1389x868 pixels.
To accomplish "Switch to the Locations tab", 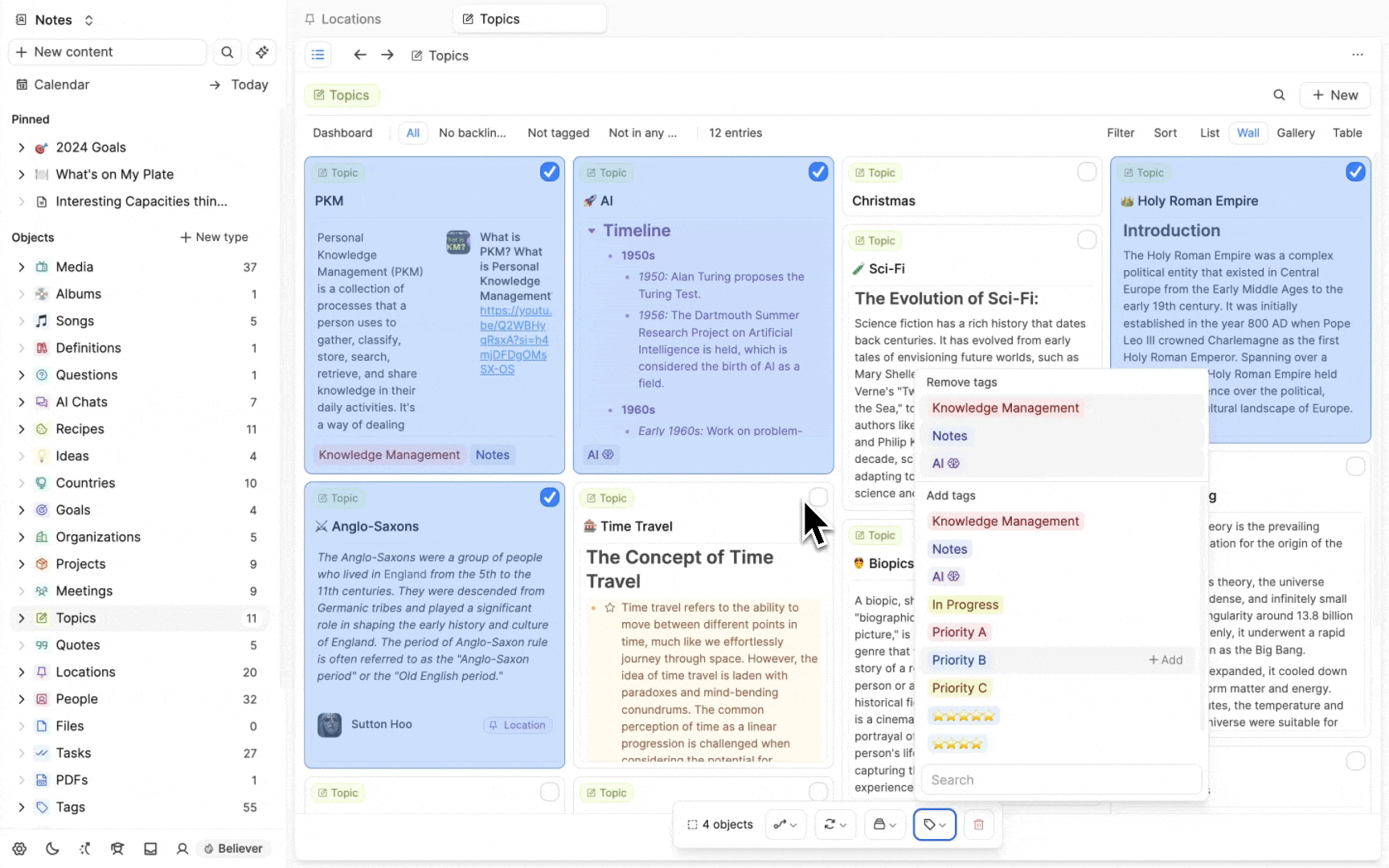I will point(350,19).
